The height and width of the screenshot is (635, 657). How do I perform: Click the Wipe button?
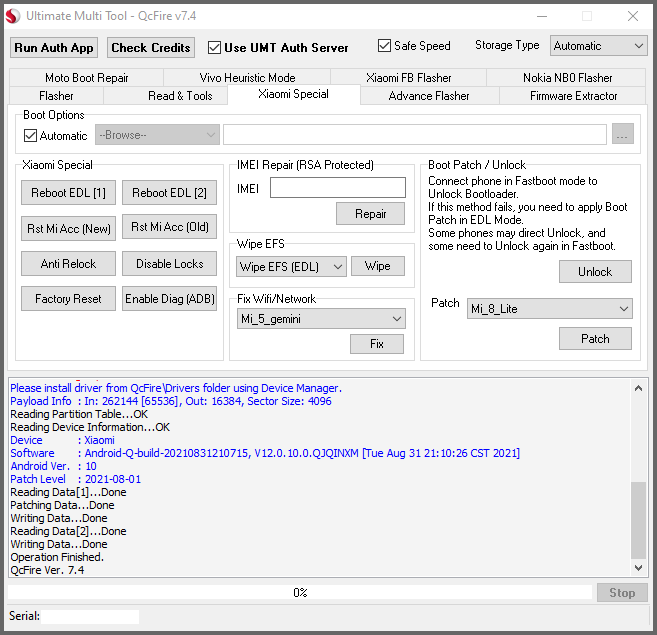point(378,266)
